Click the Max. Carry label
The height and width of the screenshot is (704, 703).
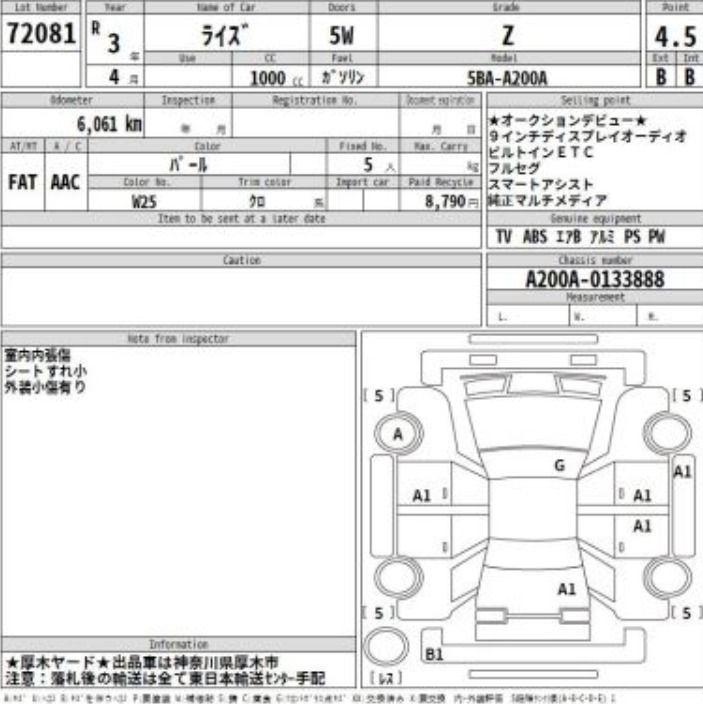click(x=440, y=146)
